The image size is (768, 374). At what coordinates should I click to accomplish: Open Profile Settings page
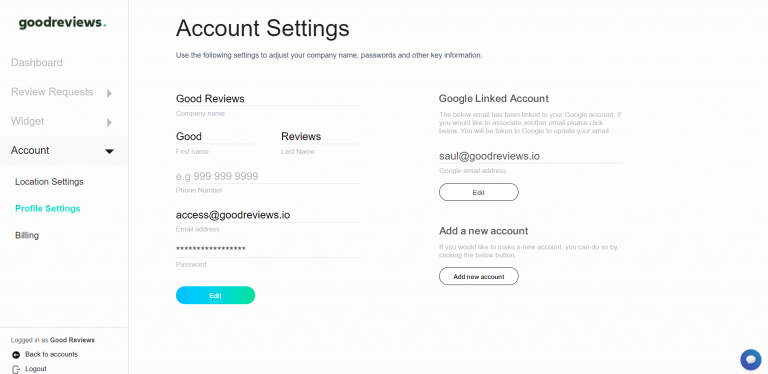[48, 209]
